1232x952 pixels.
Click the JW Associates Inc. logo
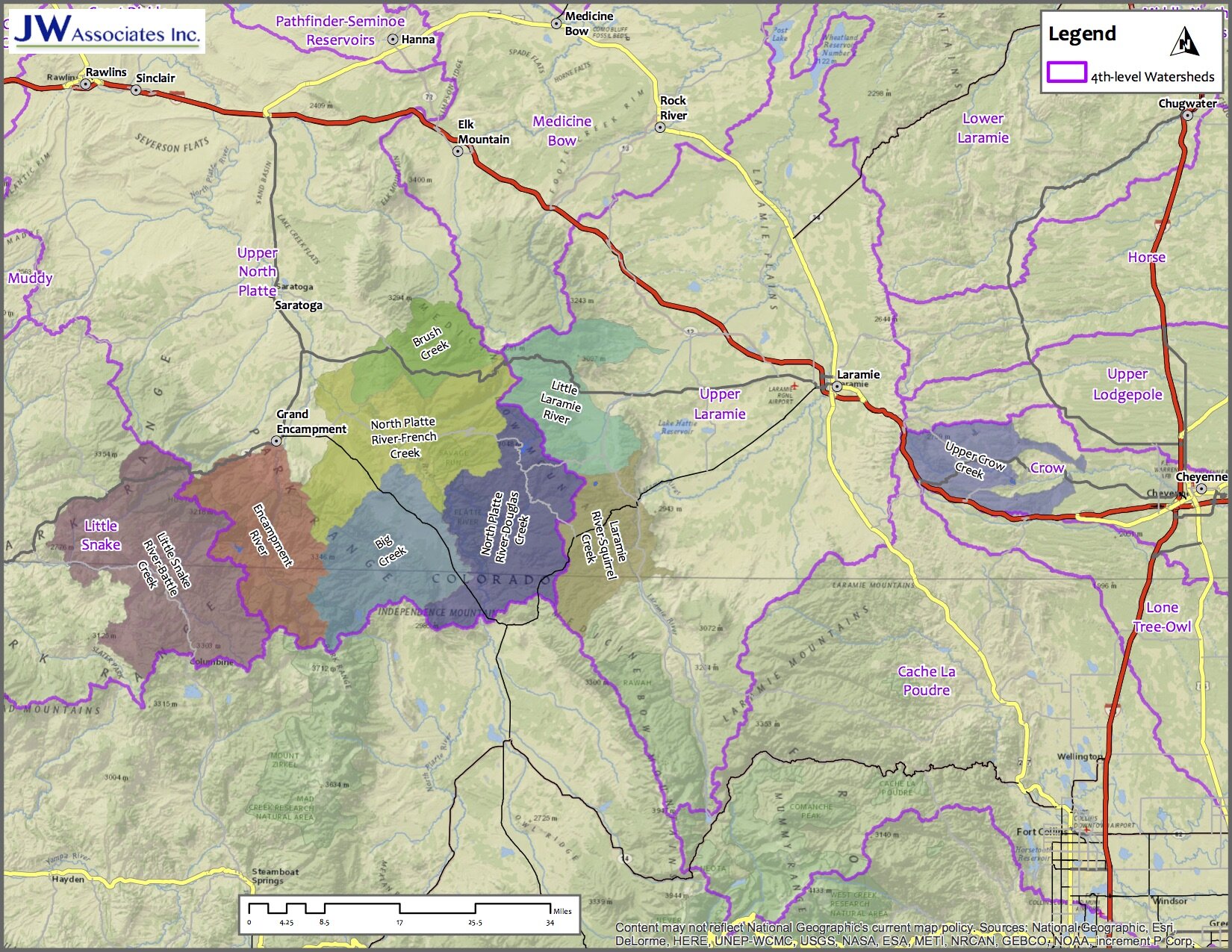pyautogui.click(x=108, y=30)
